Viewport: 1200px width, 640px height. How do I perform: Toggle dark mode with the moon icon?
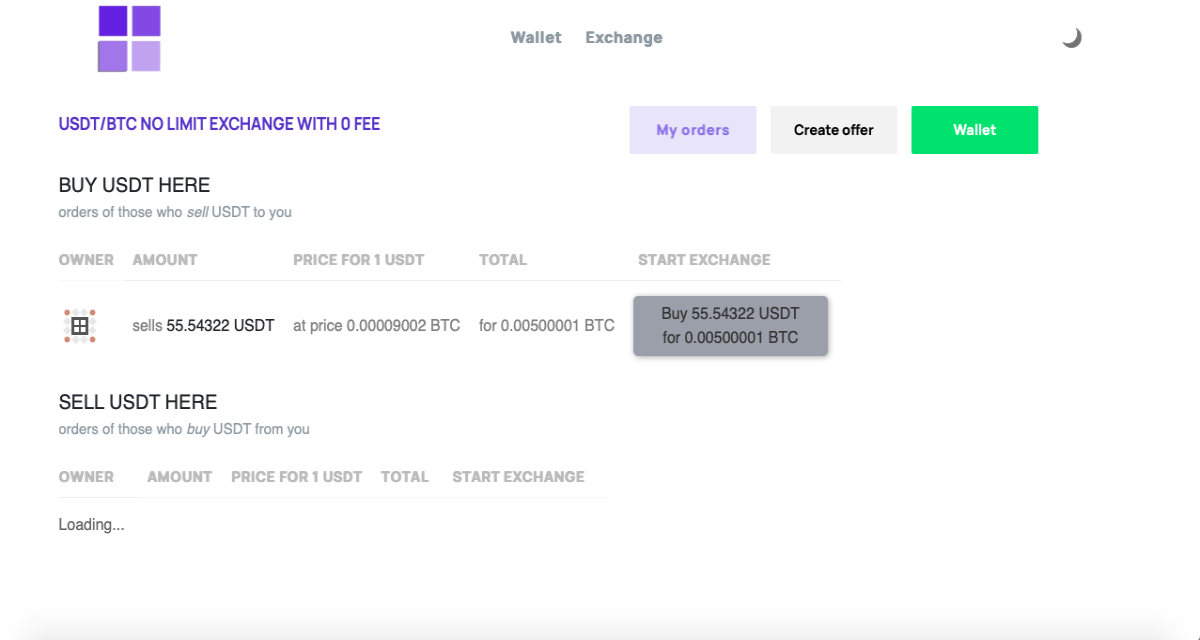pos(1071,38)
